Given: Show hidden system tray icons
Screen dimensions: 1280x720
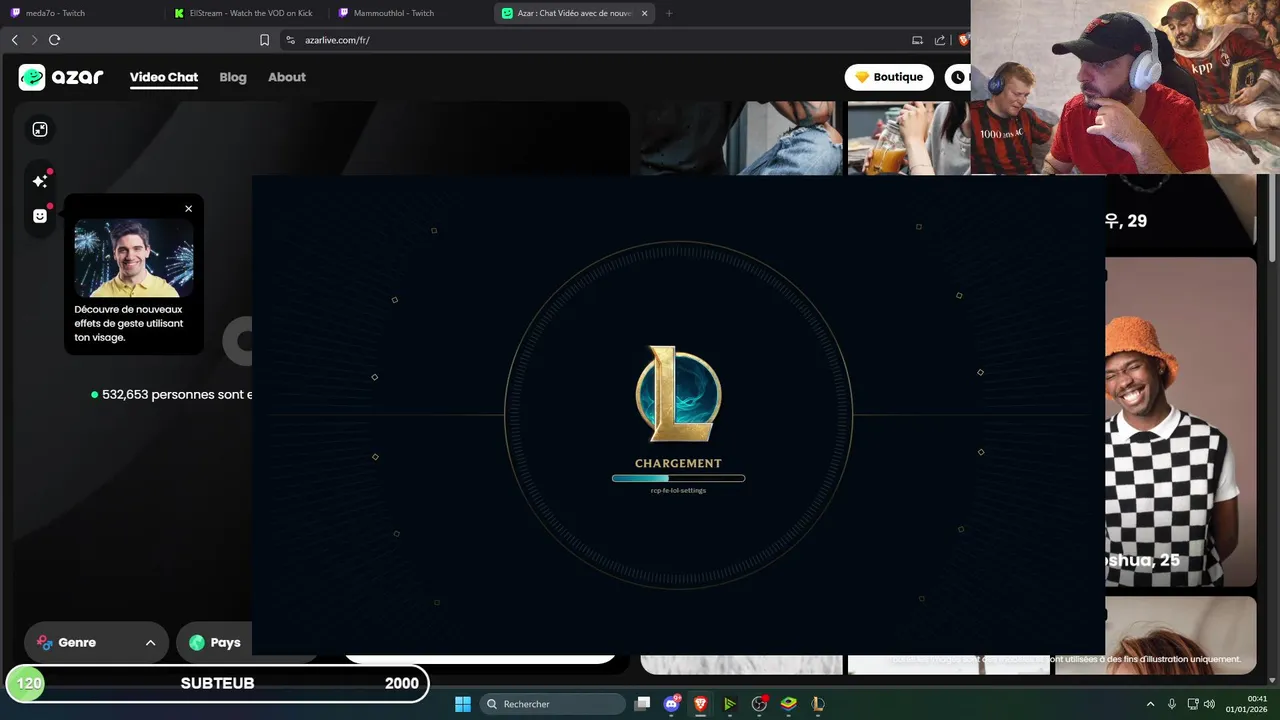Looking at the screenshot, I should (x=1150, y=704).
